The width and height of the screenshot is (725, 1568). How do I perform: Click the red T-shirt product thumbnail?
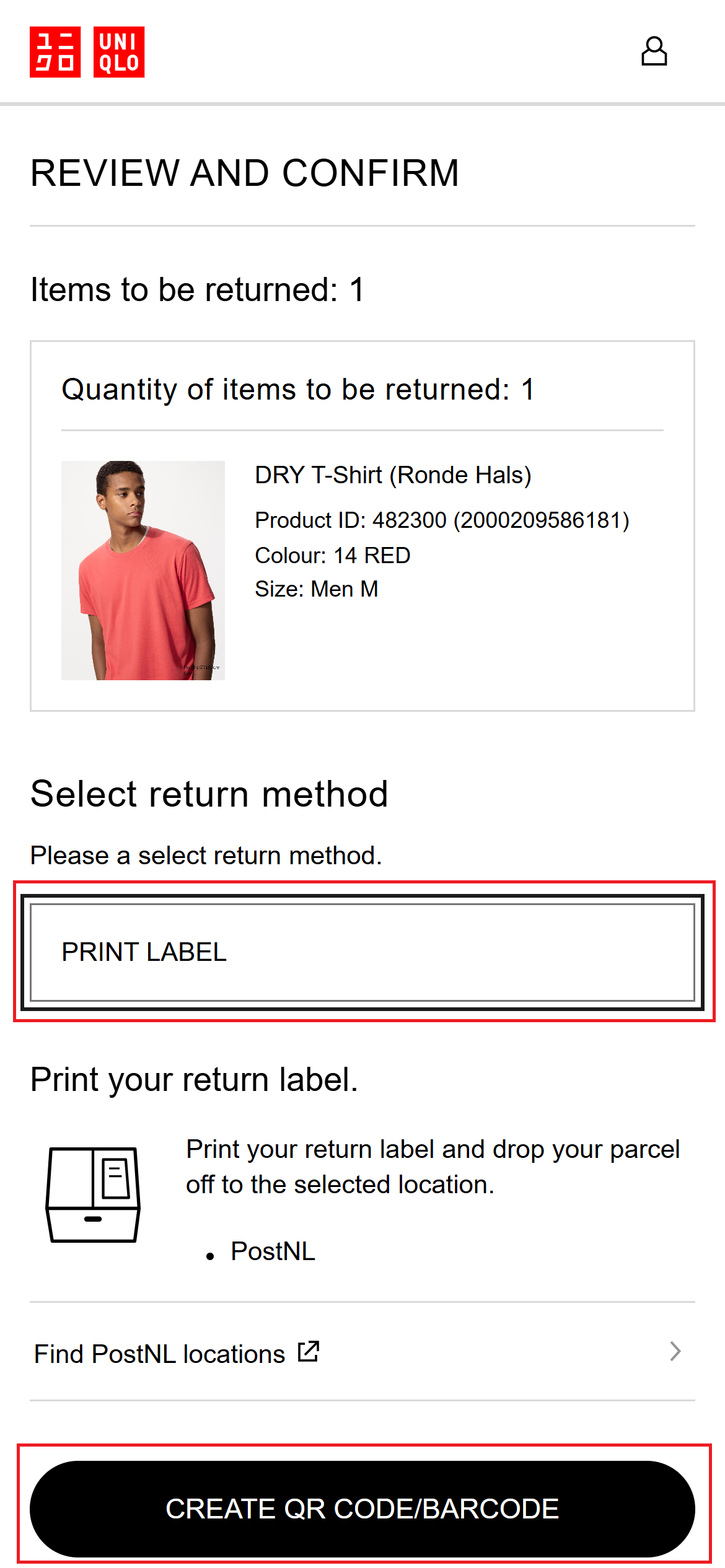point(143,571)
